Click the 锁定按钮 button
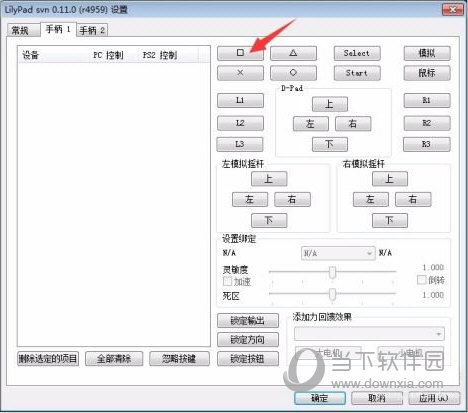 (x=248, y=359)
